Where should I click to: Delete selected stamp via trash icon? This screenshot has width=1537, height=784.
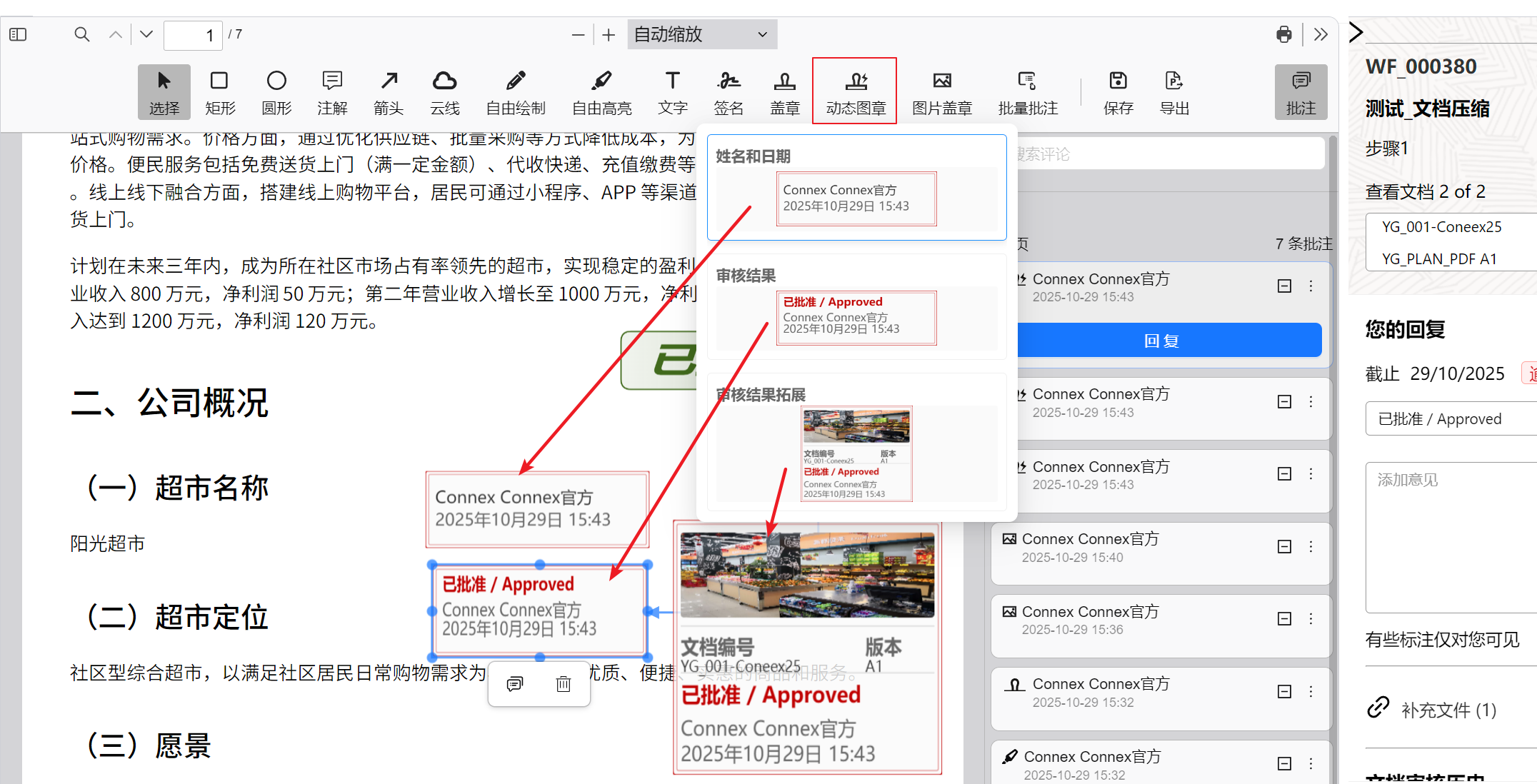pos(564,684)
